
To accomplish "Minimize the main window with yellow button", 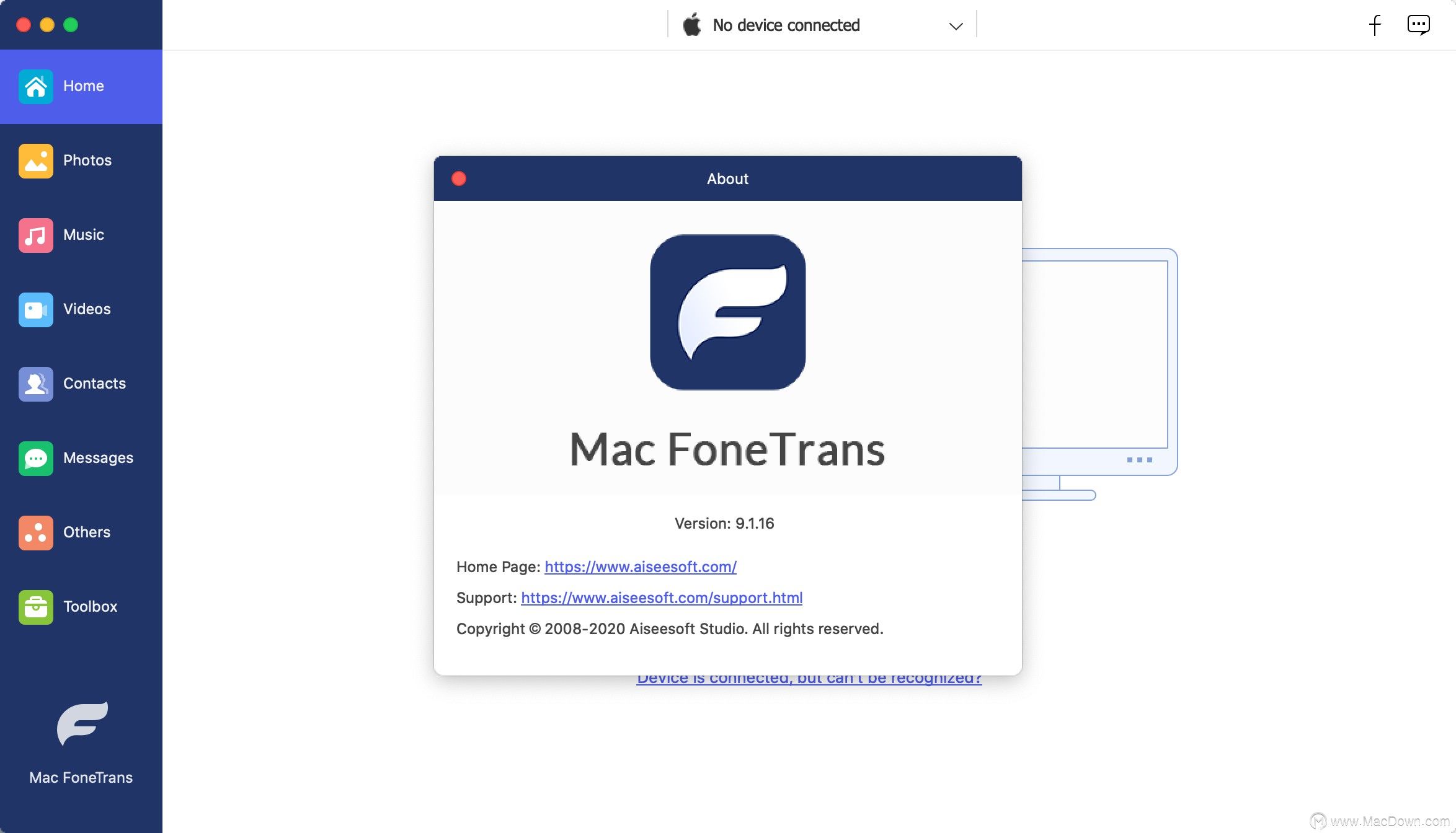I will 47,25.
